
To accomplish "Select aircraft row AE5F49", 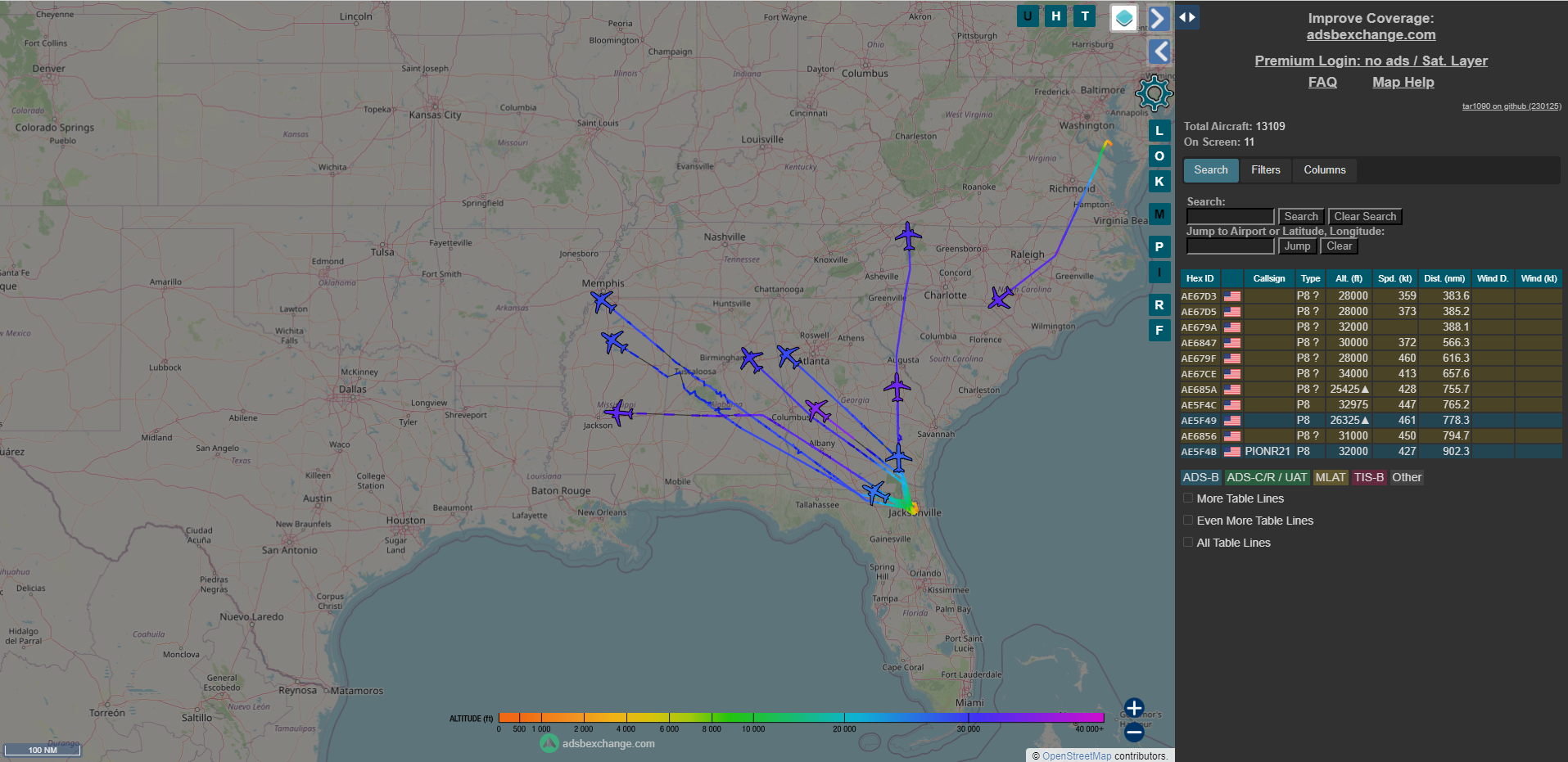I will click(x=1371, y=421).
